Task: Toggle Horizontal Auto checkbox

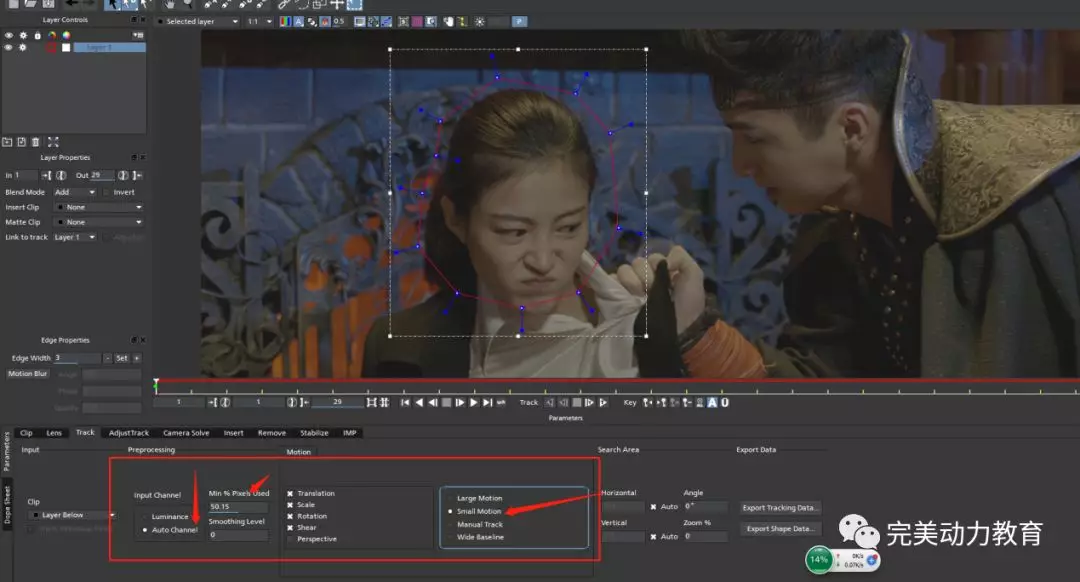Action: (x=653, y=506)
